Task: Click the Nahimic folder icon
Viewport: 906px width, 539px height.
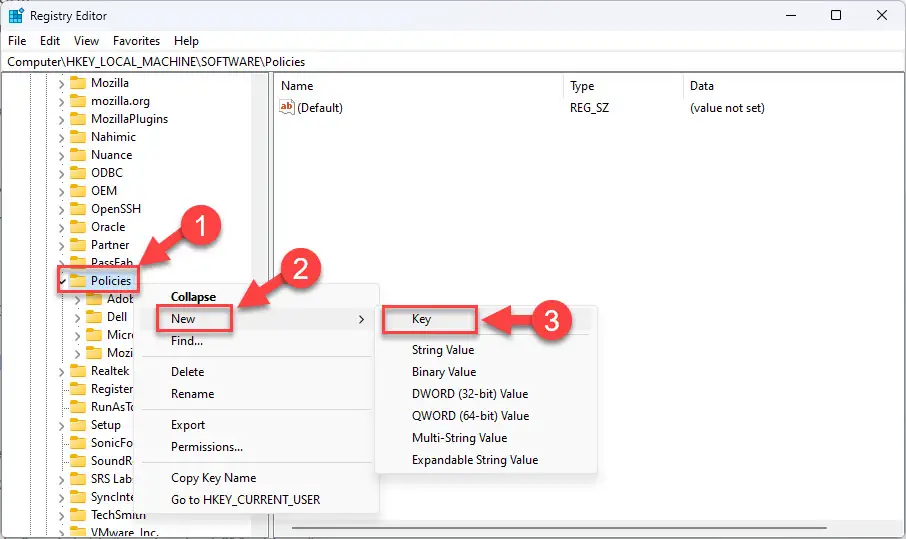Action: [77, 137]
